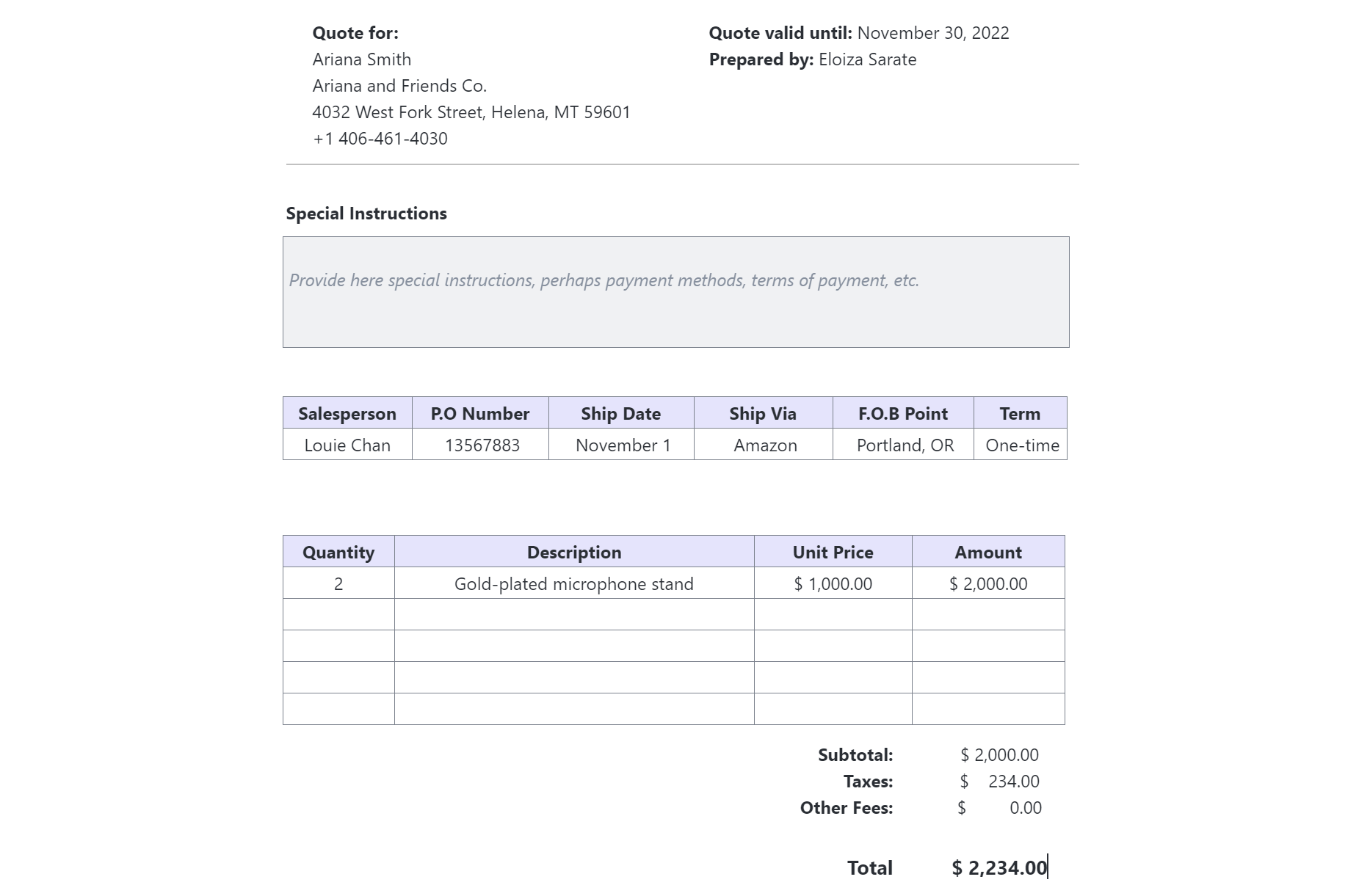Click the One-time Term cell

[1022, 445]
